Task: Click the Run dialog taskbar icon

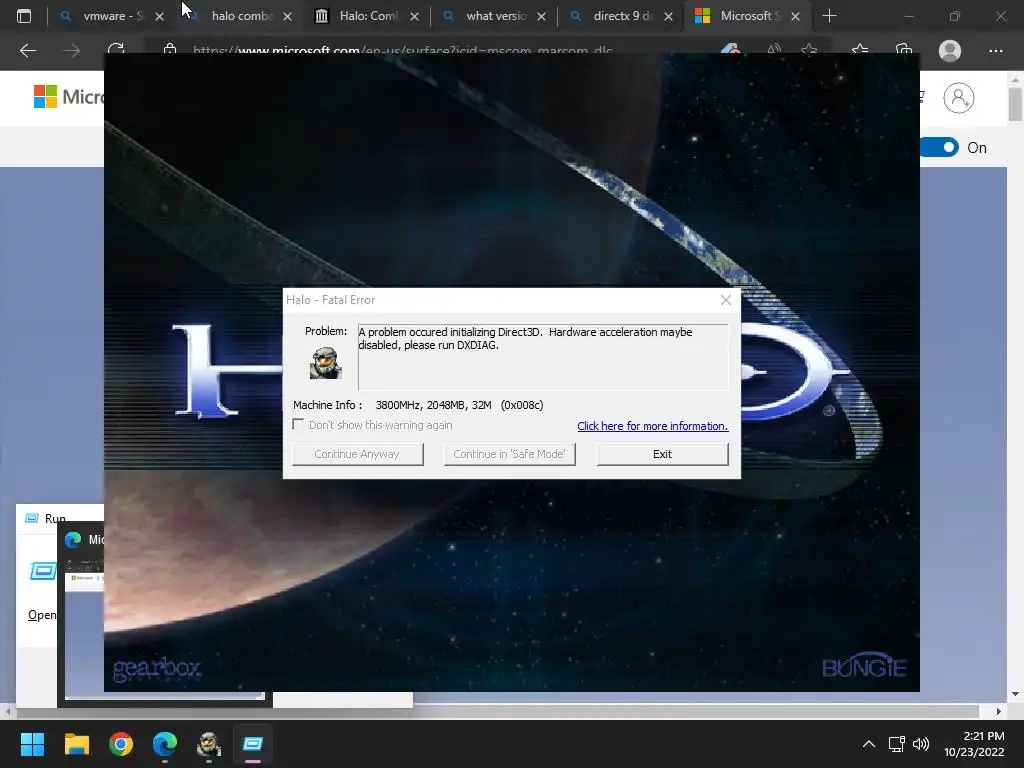Action: click(253, 744)
